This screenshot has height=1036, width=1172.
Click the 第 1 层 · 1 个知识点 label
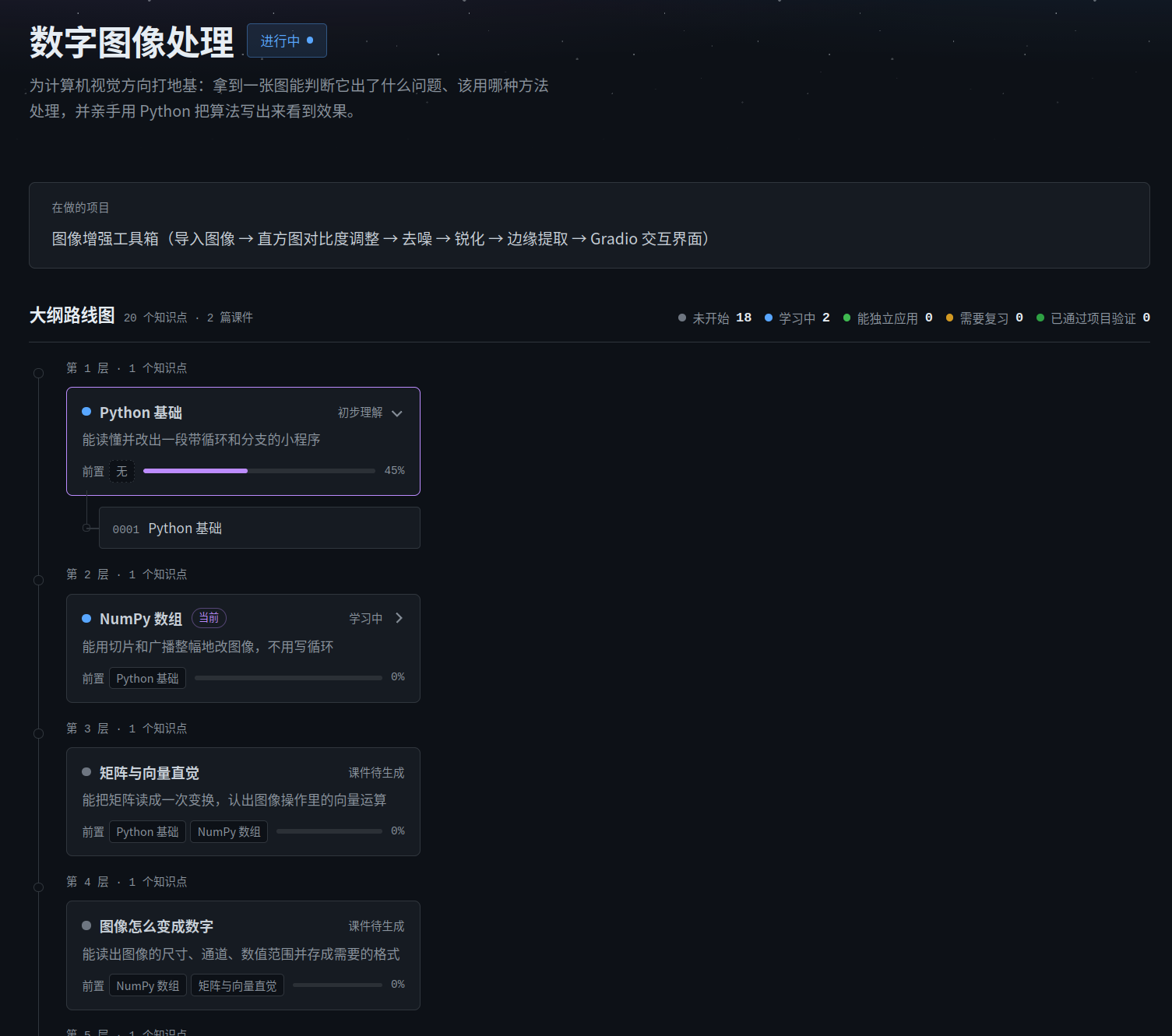(126, 368)
